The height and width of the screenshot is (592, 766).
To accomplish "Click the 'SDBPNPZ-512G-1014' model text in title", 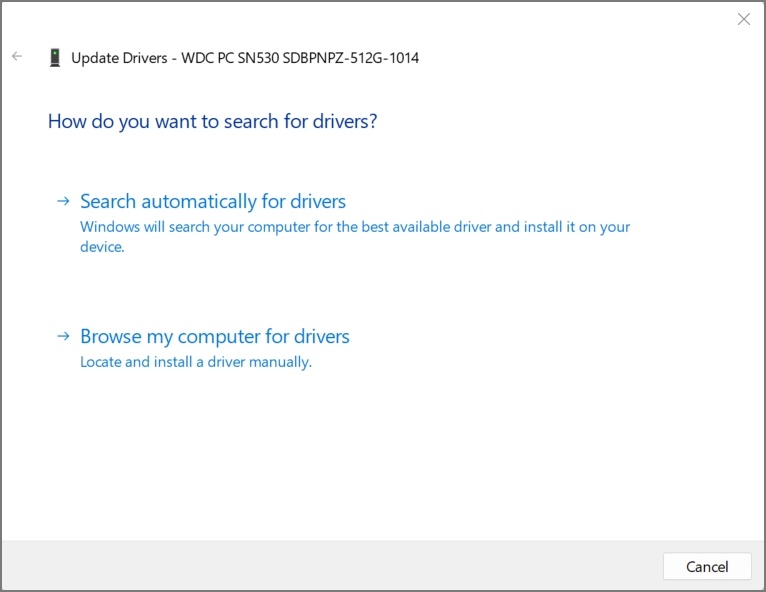I will pos(354,58).
